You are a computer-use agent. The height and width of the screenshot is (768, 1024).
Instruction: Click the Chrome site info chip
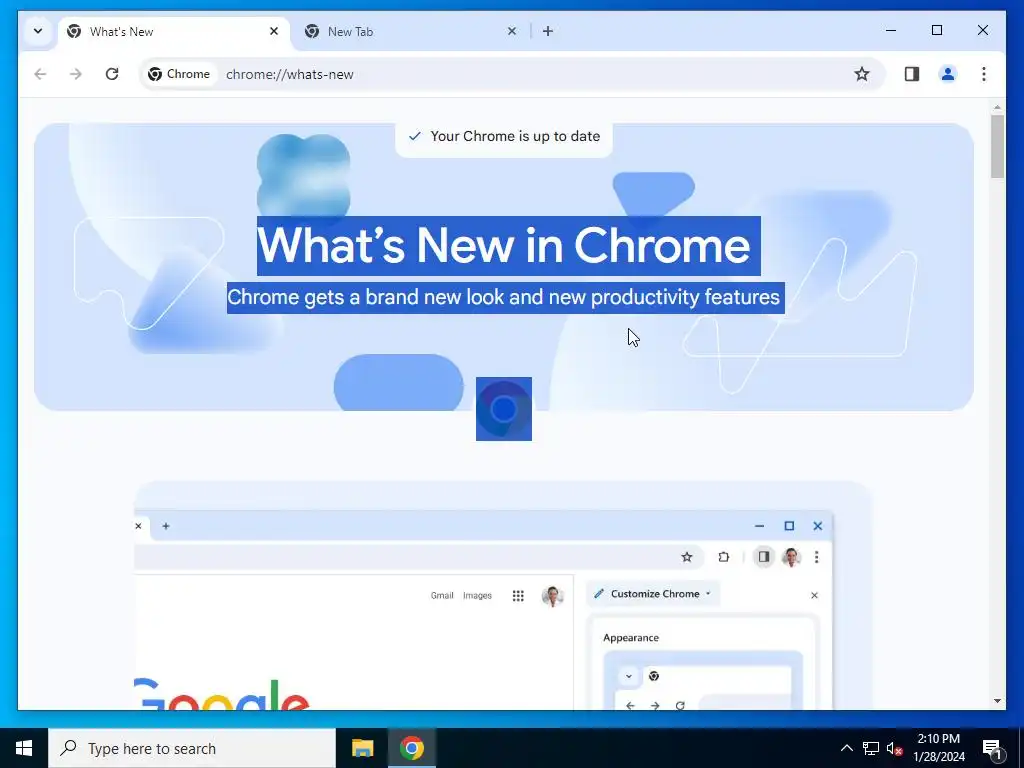point(180,74)
